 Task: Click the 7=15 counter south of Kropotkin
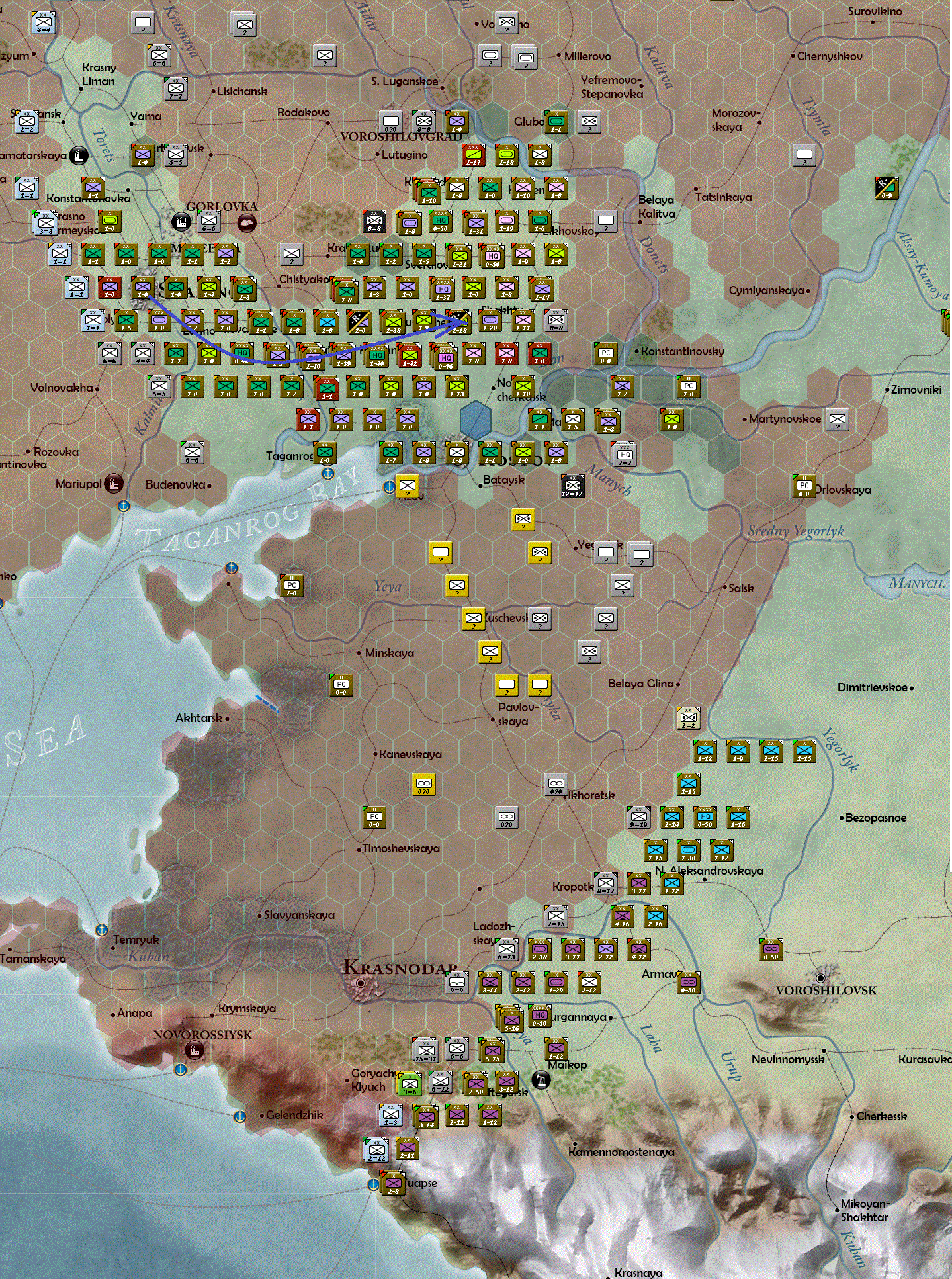tap(556, 916)
